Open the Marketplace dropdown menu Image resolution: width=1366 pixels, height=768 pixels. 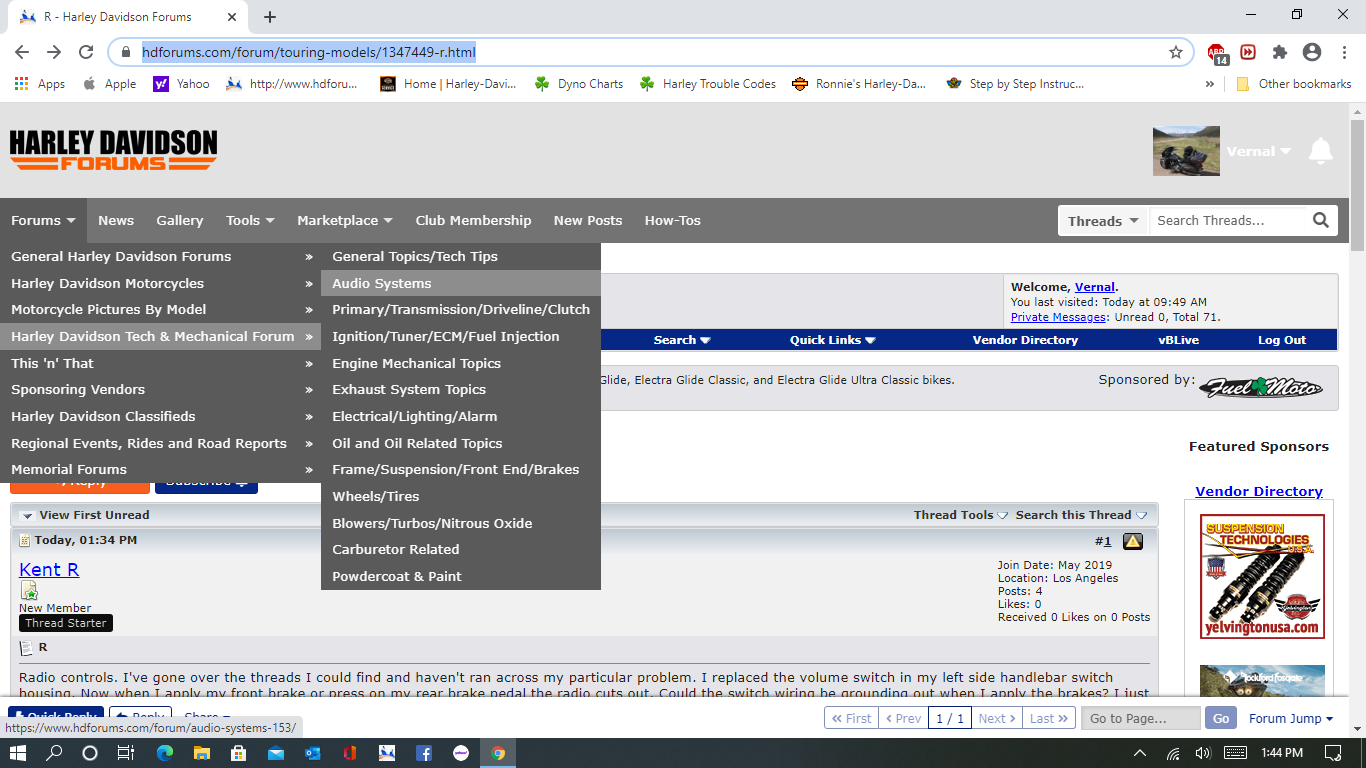point(344,220)
